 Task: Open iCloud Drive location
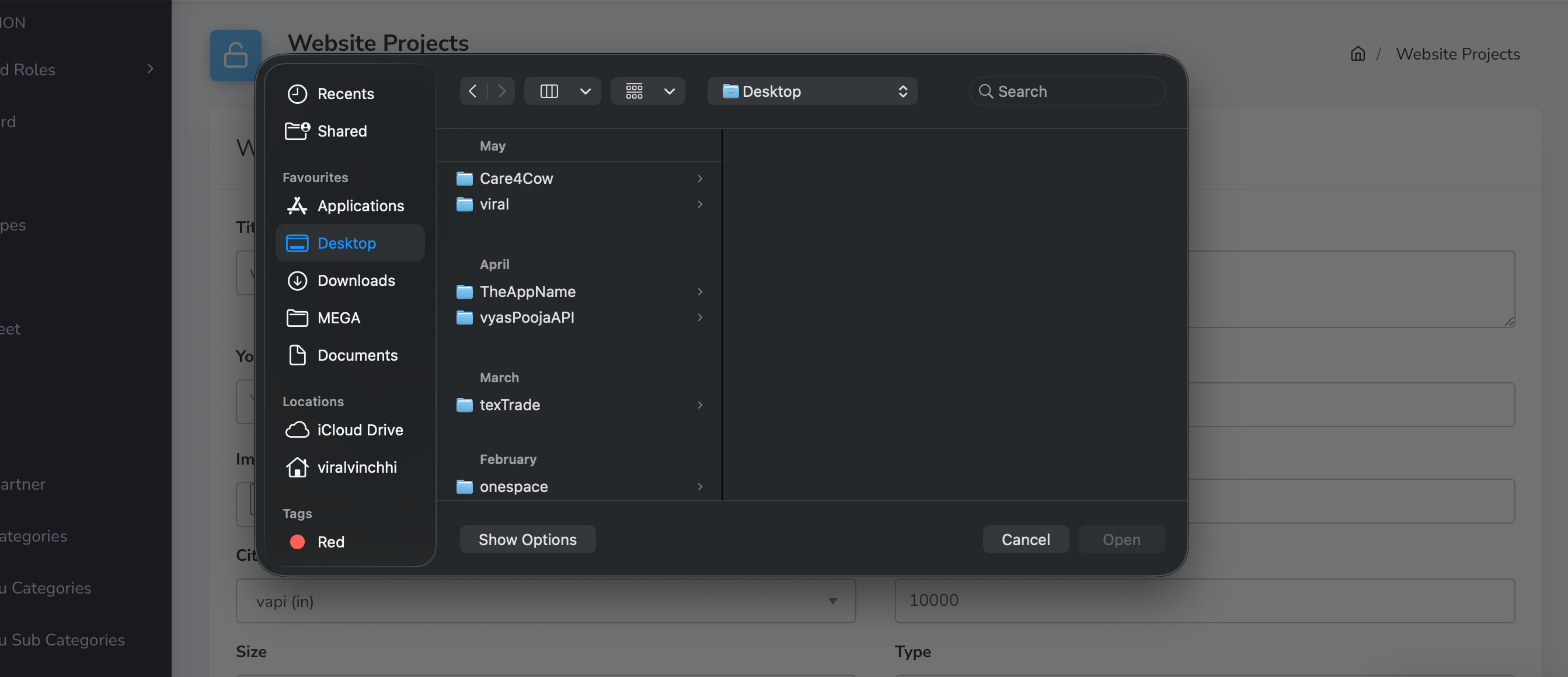[360, 430]
